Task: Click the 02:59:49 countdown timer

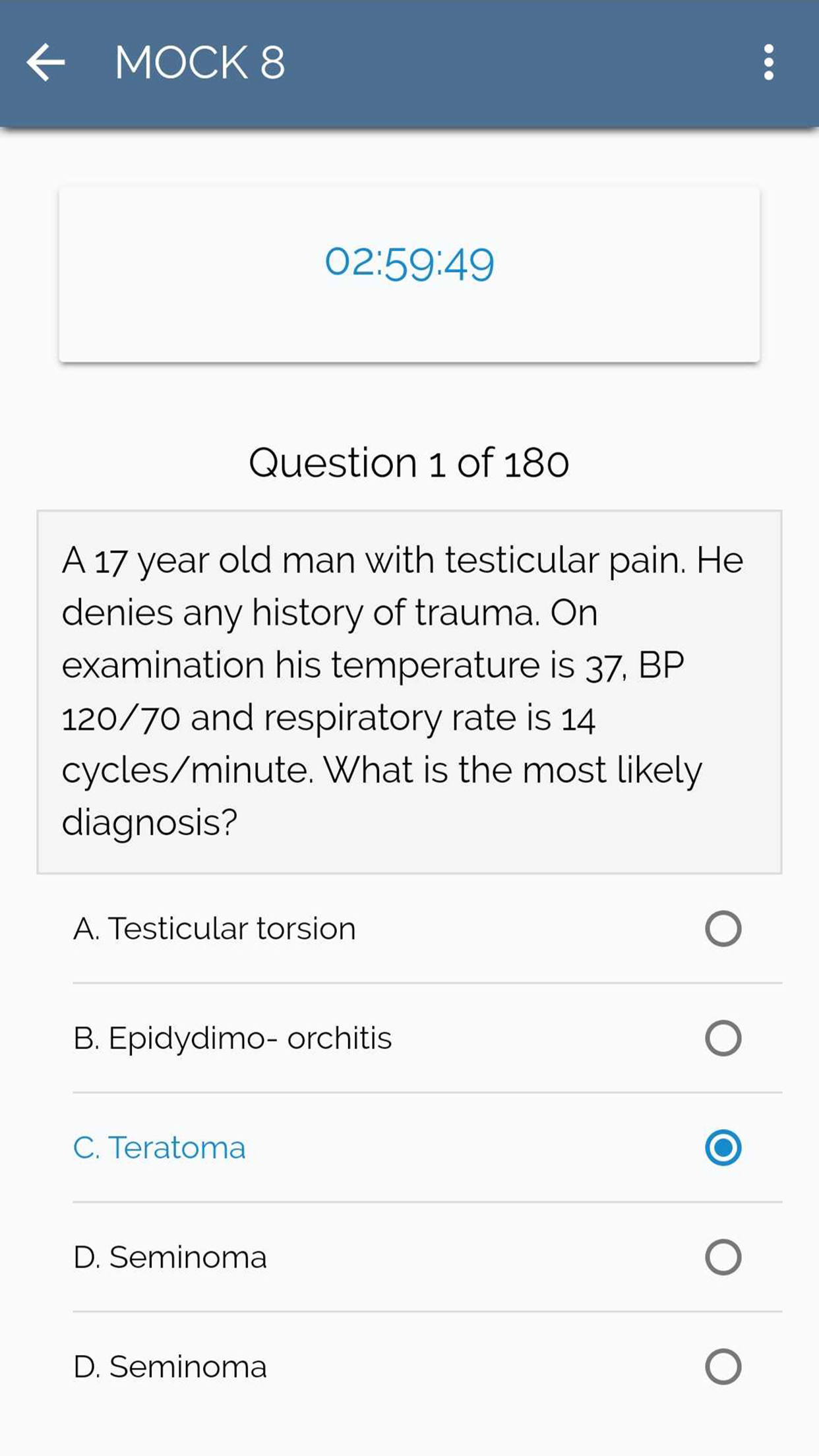Action: point(409,263)
